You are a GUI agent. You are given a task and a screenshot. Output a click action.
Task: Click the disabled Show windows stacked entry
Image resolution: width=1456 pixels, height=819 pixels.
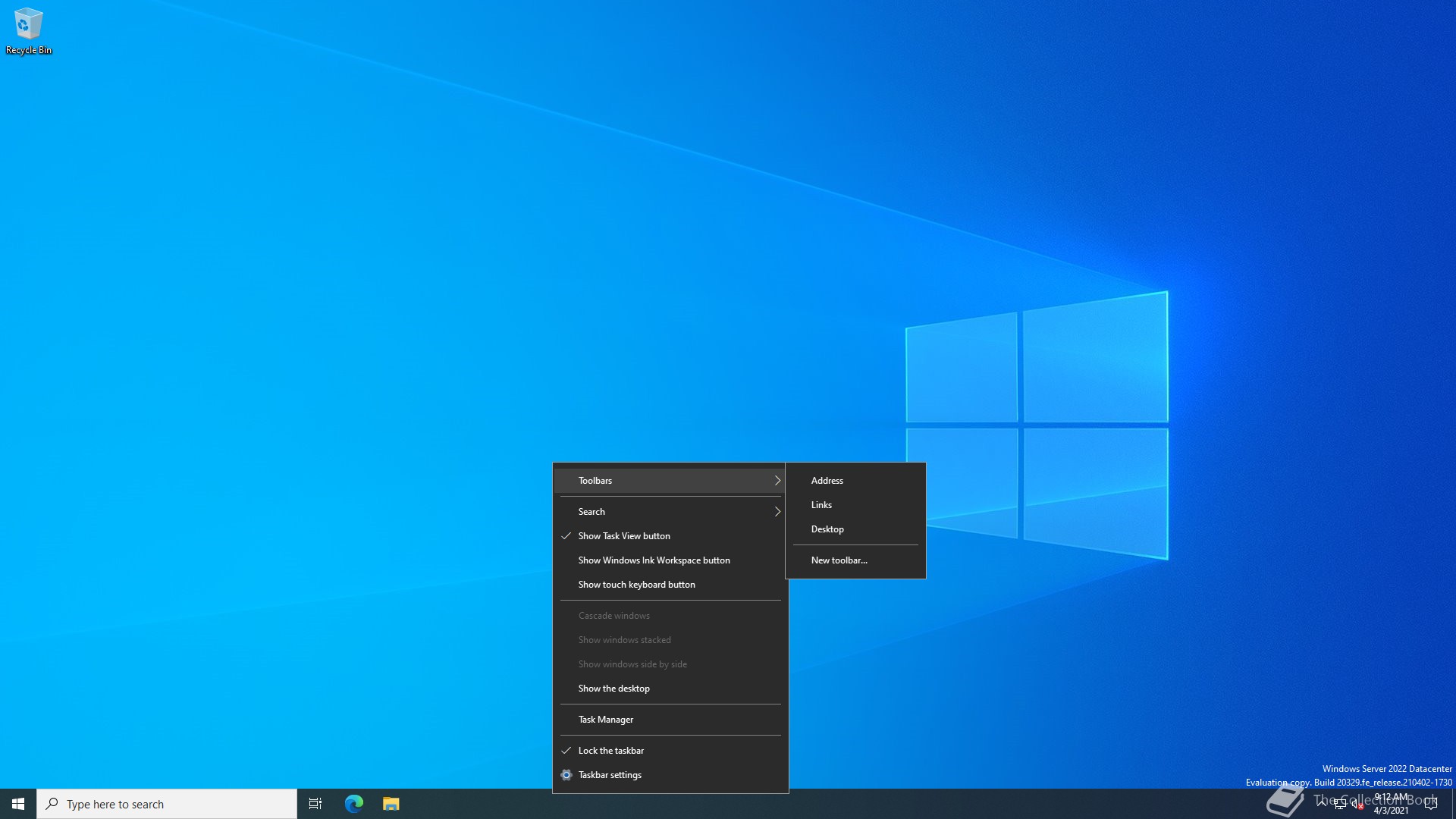[x=670, y=640]
